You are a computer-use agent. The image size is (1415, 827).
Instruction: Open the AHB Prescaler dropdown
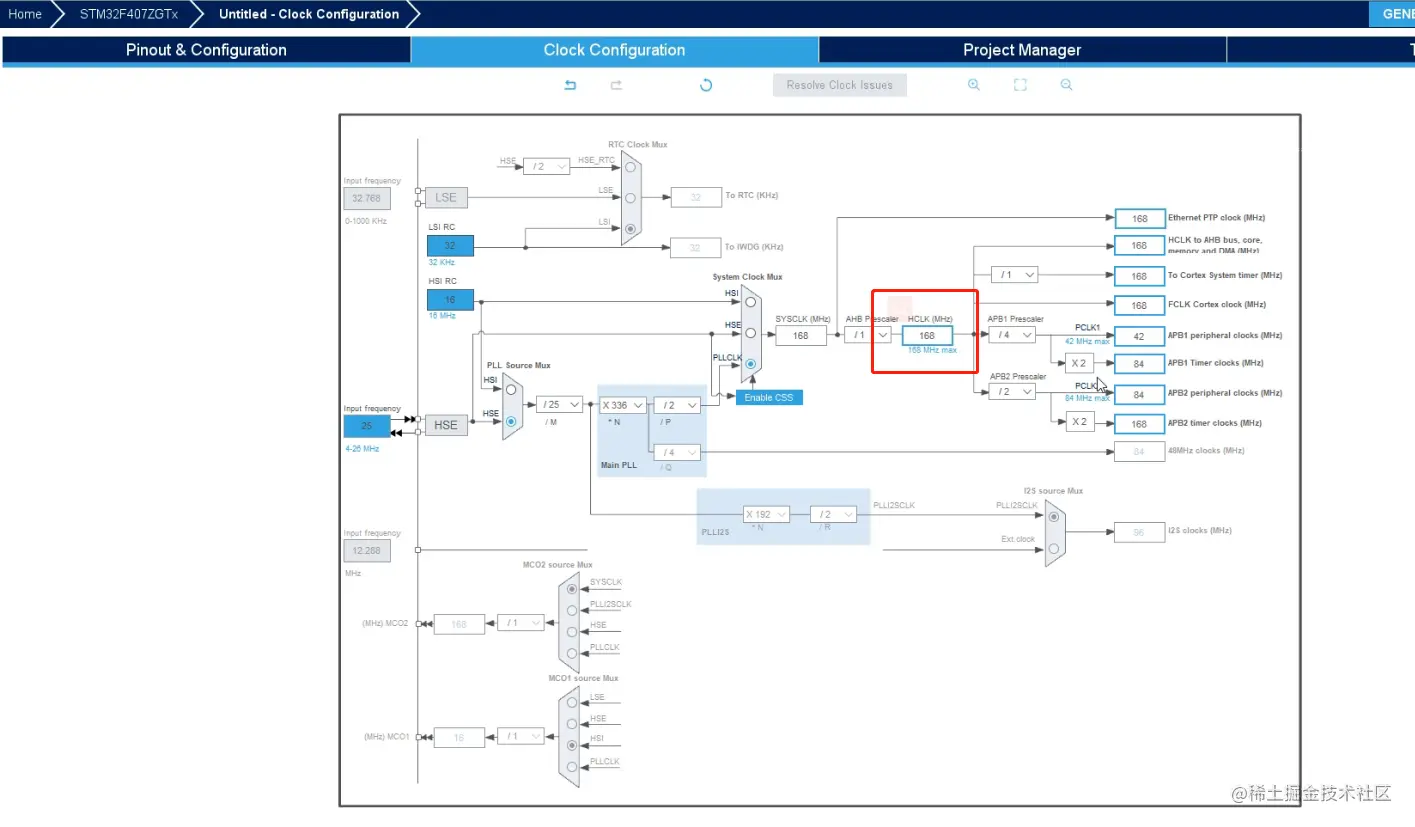pyautogui.click(x=866, y=335)
